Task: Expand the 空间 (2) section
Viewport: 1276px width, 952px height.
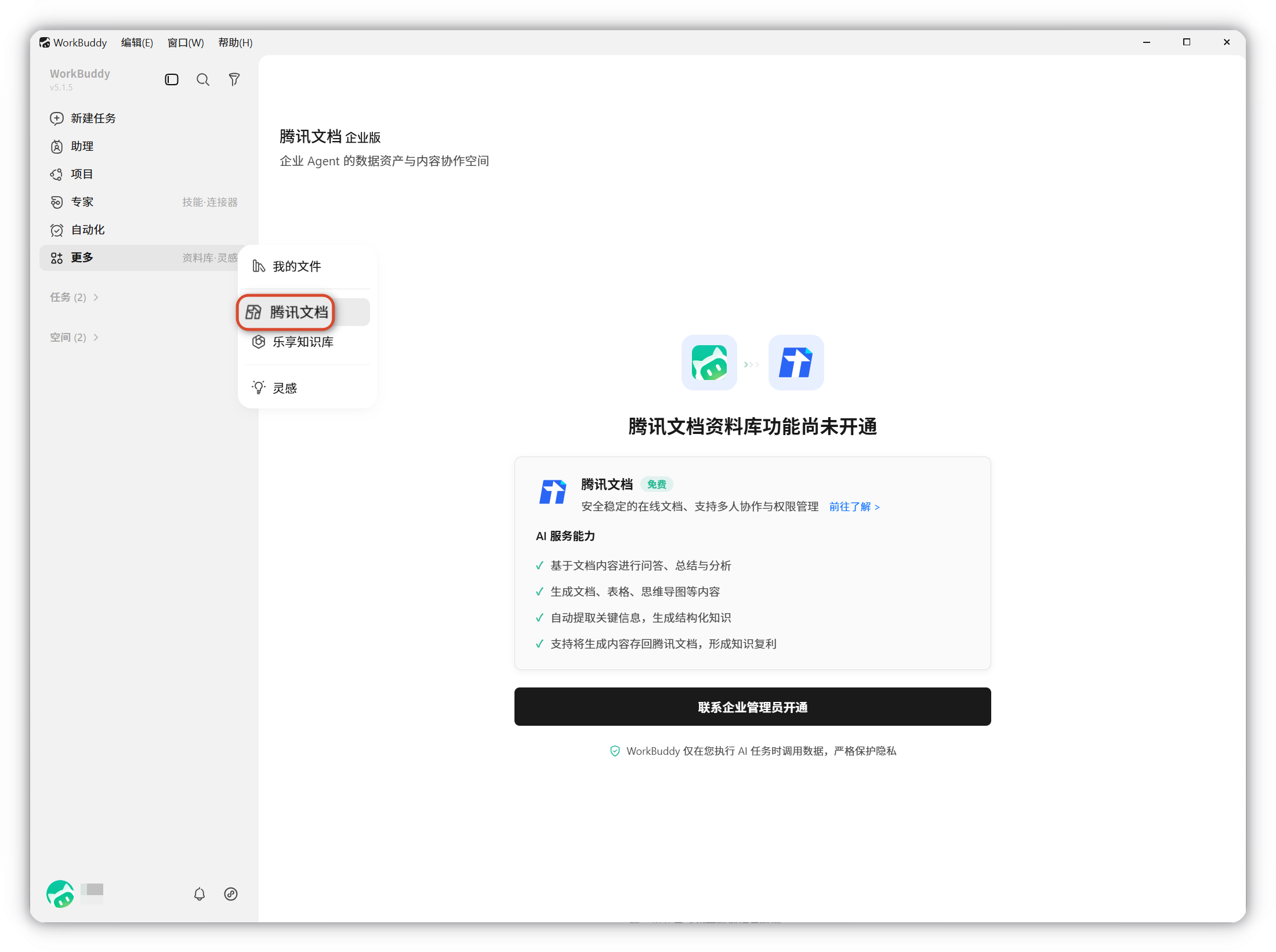Action: pos(74,337)
